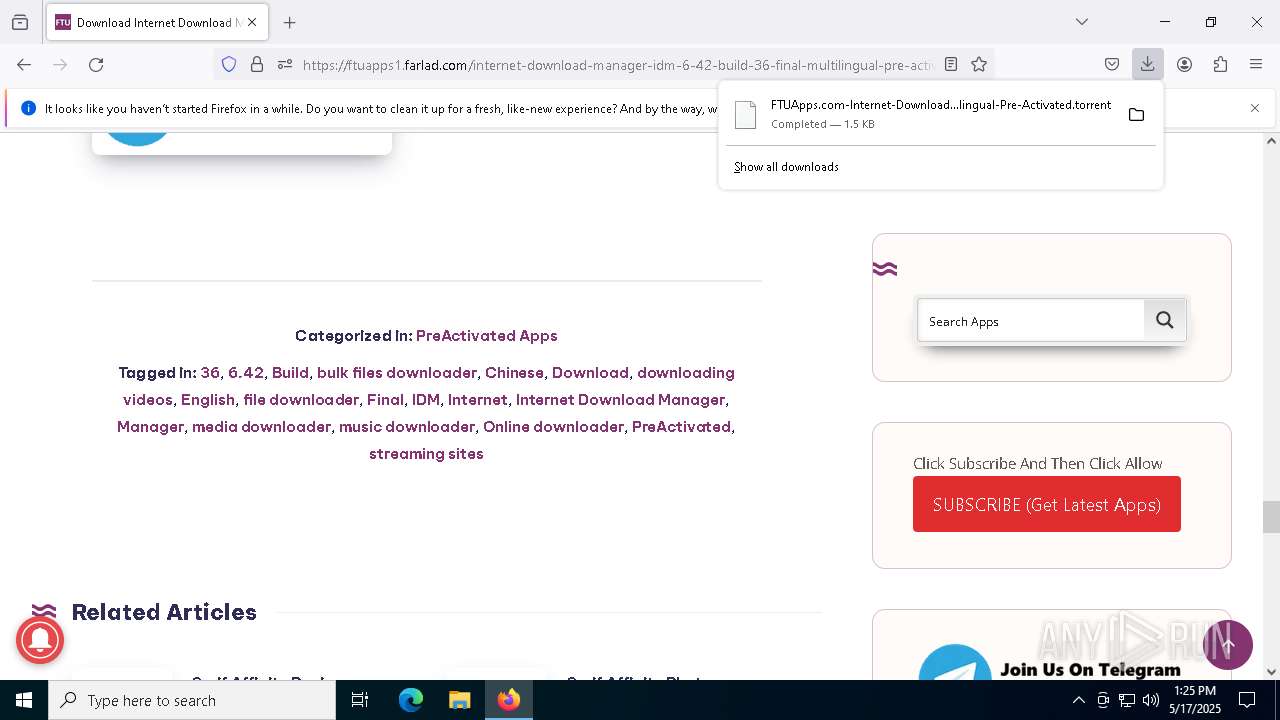
Task: Reload the current page
Action: [96, 65]
